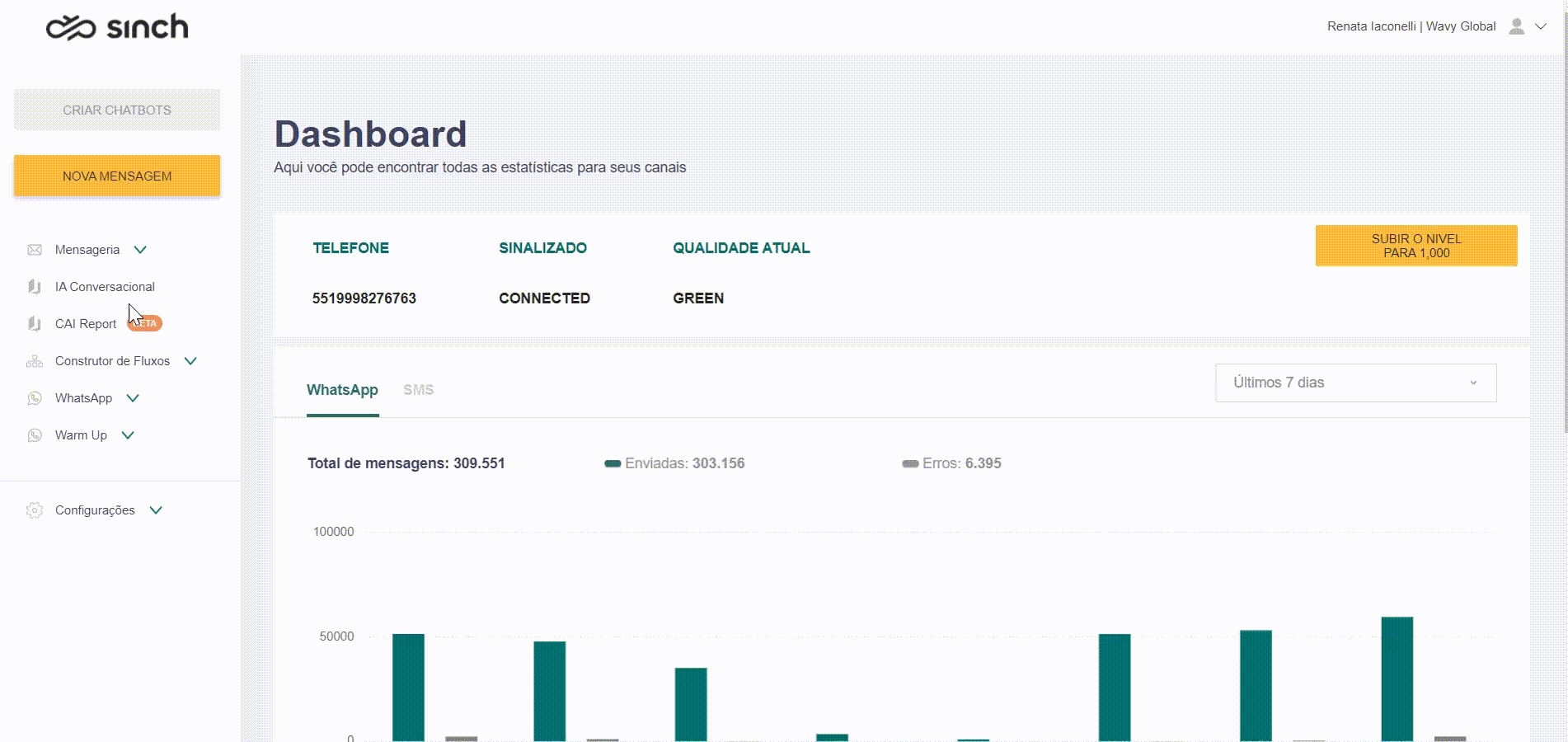Click the Configurações gear icon

[x=35, y=510]
